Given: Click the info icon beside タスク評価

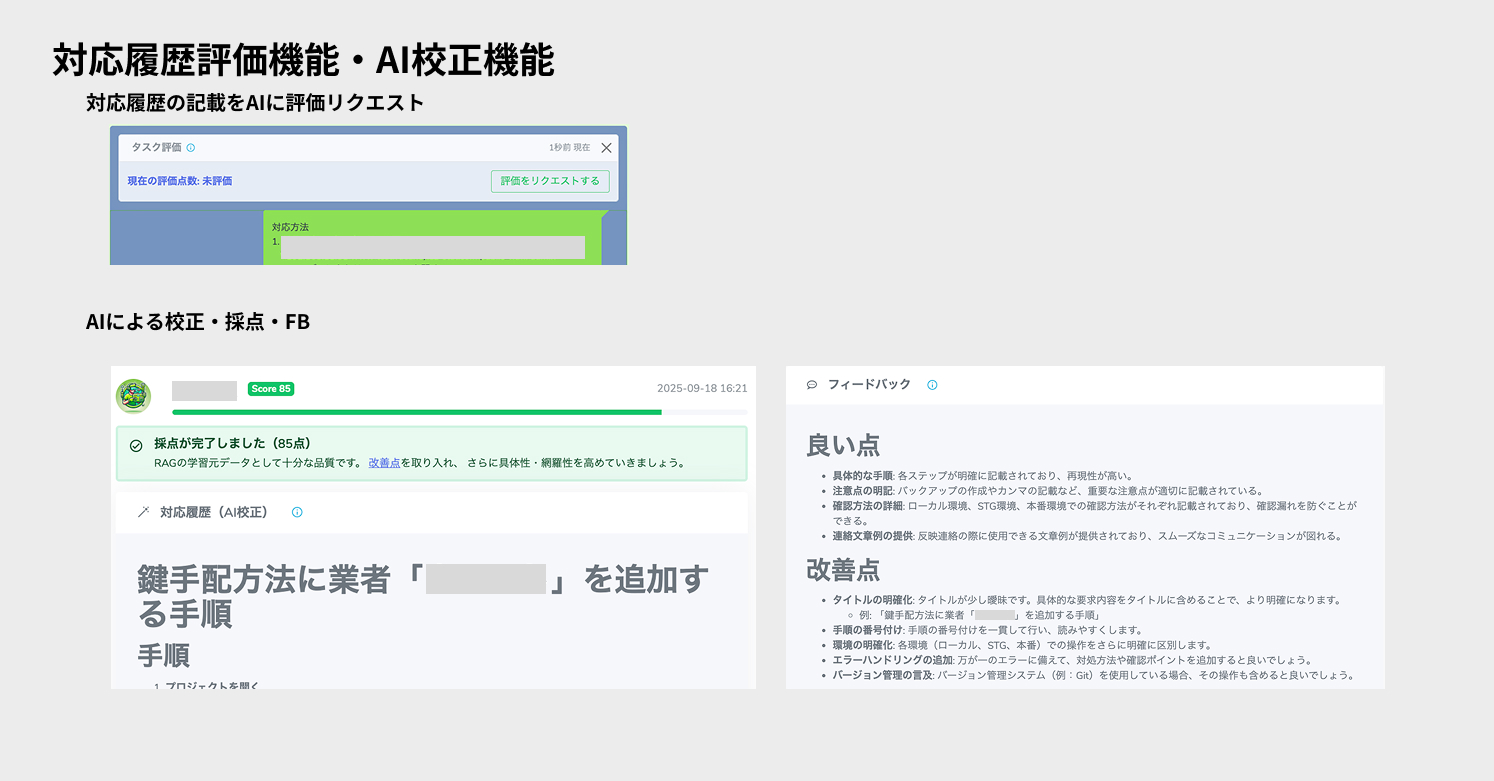Looking at the screenshot, I should click(191, 148).
